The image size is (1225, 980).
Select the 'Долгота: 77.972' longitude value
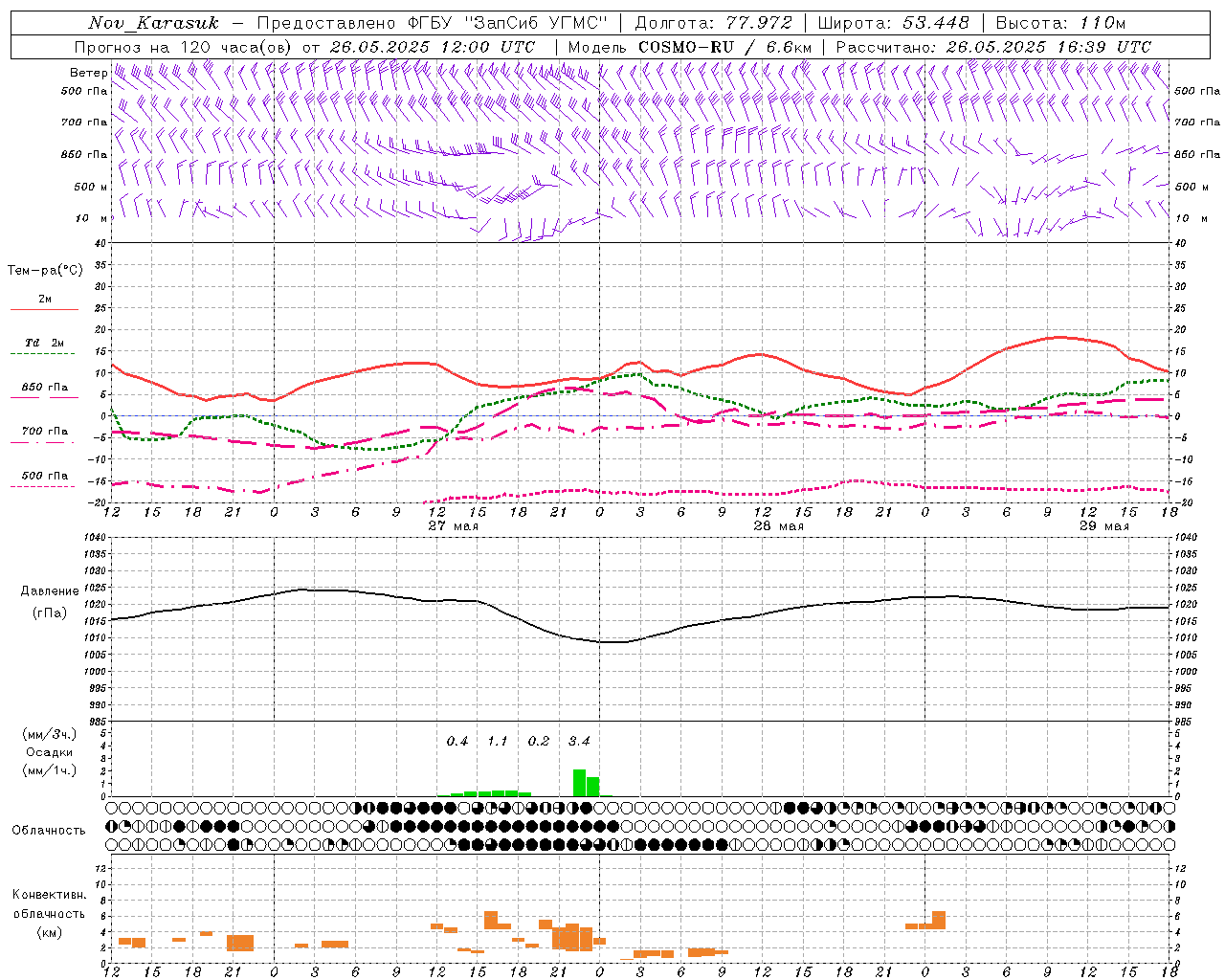pos(713,23)
